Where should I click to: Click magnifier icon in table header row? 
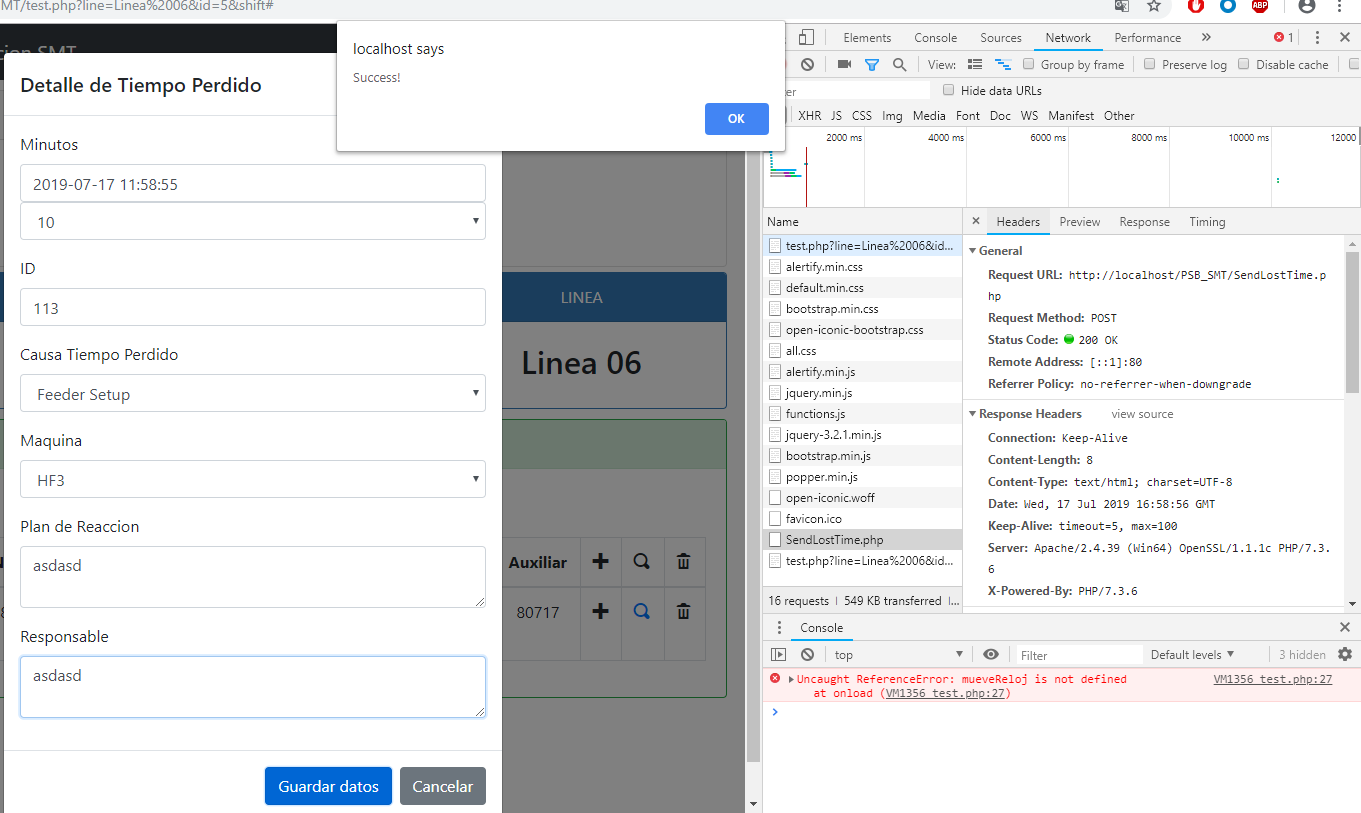pos(642,562)
